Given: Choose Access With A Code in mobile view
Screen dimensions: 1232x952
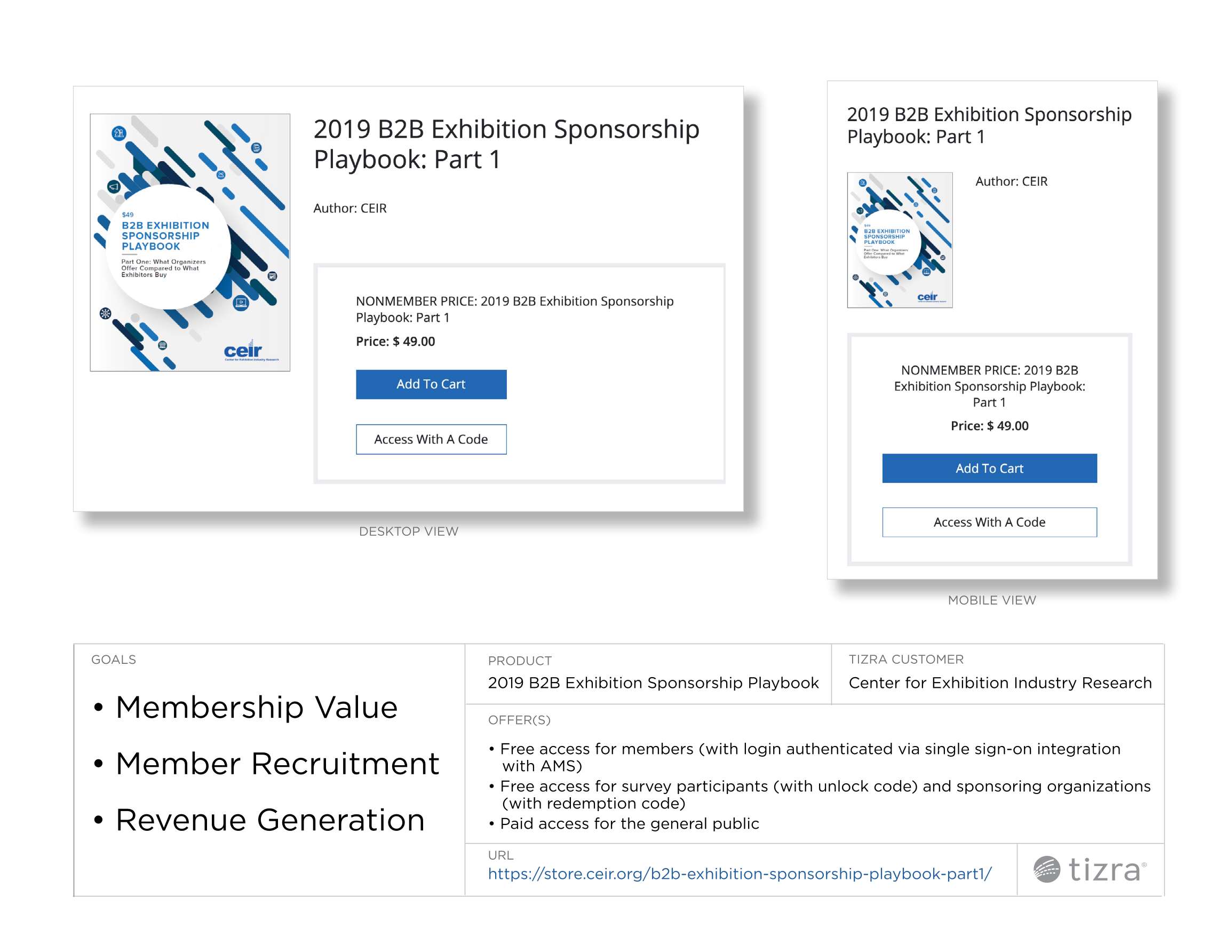Looking at the screenshot, I should click(989, 522).
